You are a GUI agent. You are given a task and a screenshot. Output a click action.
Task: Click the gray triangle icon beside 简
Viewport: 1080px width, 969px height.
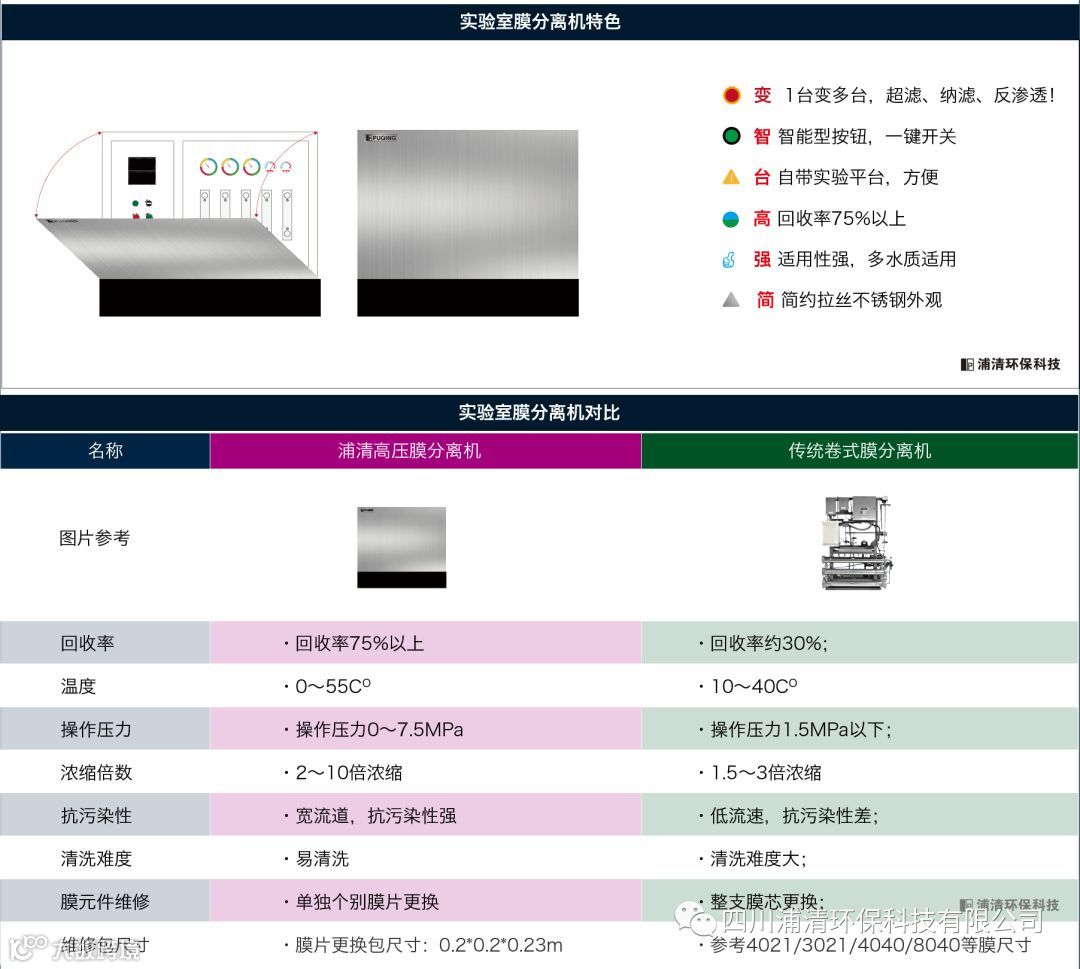[731, 300]
